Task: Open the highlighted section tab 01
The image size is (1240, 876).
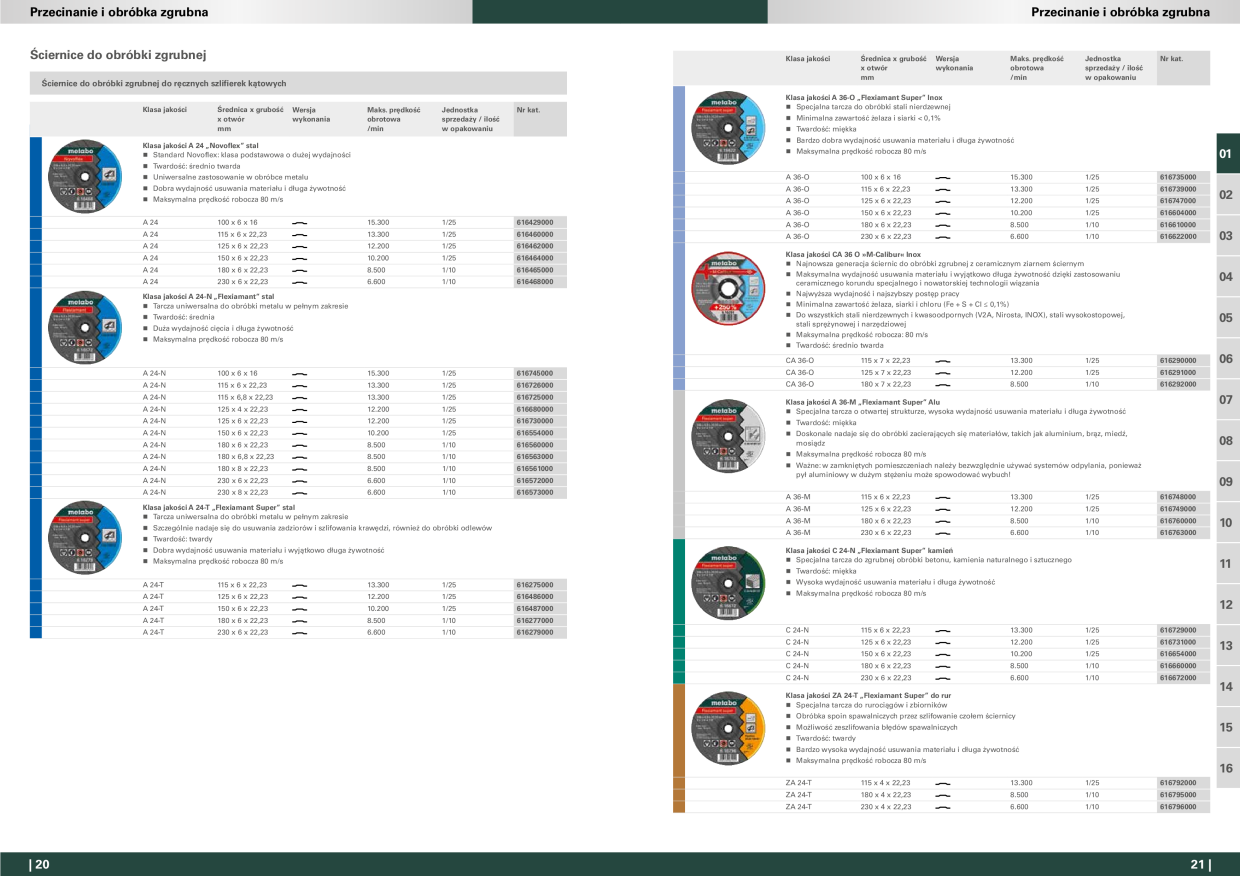Action: [x=1227, y=154]
